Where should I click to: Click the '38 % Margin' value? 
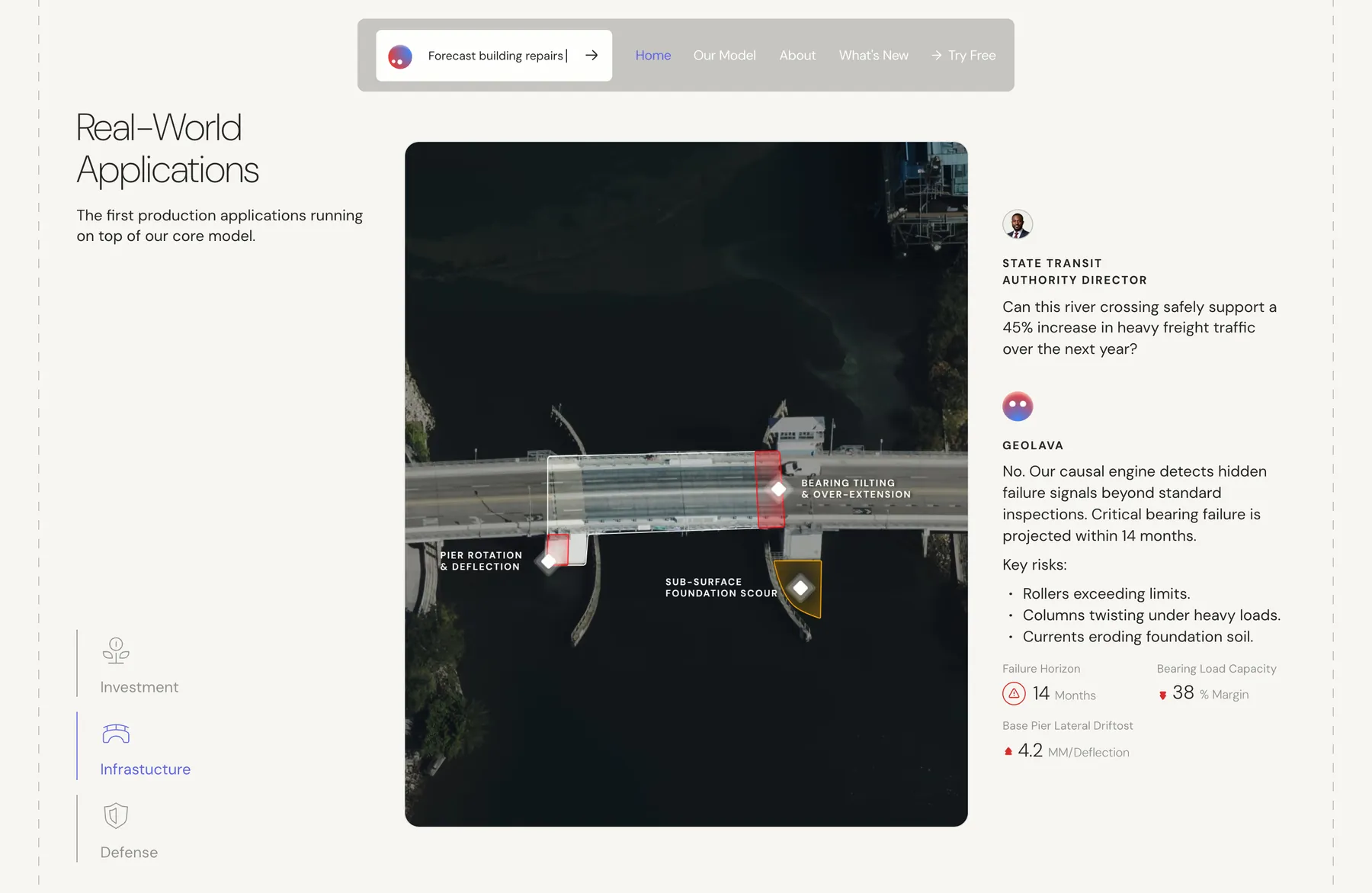1210,693
